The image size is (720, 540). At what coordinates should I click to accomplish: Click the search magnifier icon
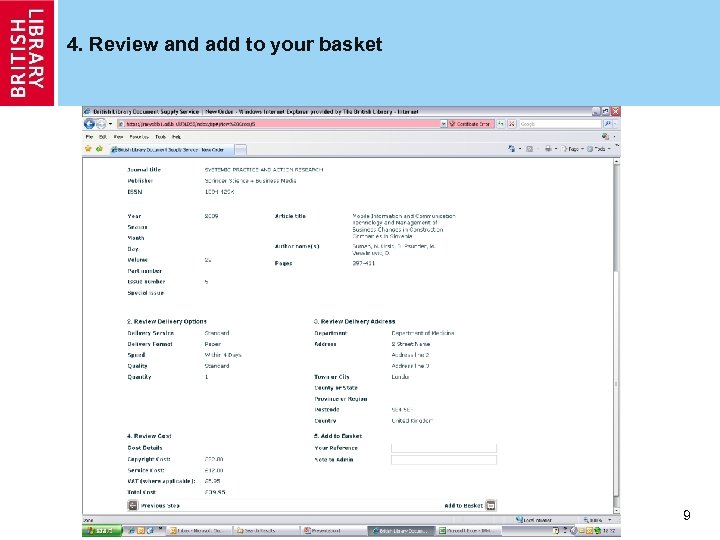click(x=608, y=124)
